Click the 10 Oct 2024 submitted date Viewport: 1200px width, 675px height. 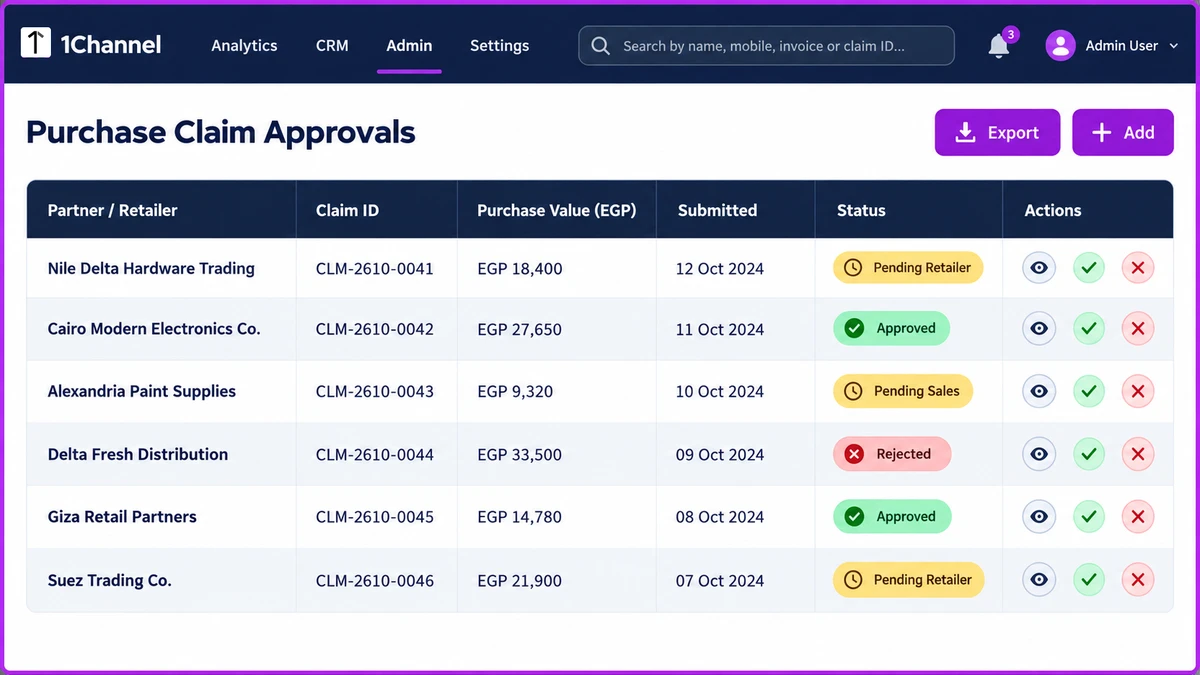pyautogui.click(x=720, y=391)
